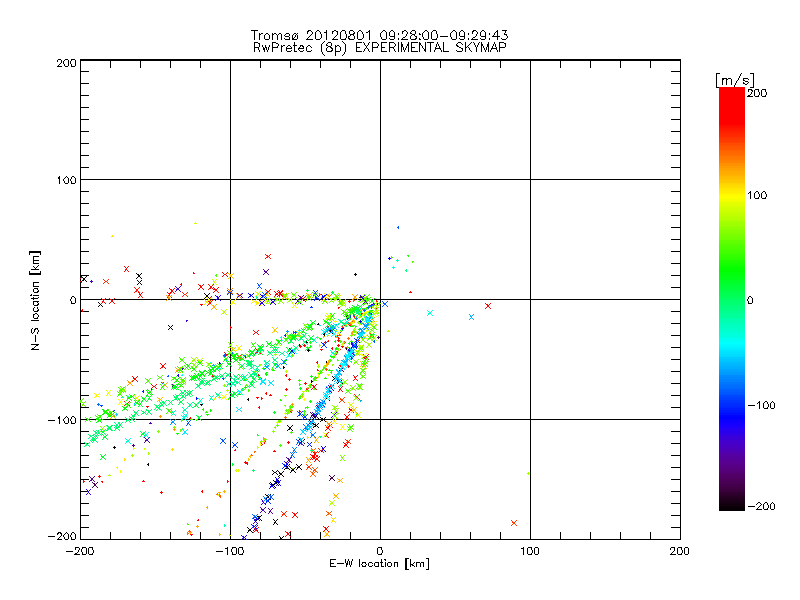Click the small blue dot above origin near 60 km north
This screenshot has height=600, width=800.
[398, 228]
